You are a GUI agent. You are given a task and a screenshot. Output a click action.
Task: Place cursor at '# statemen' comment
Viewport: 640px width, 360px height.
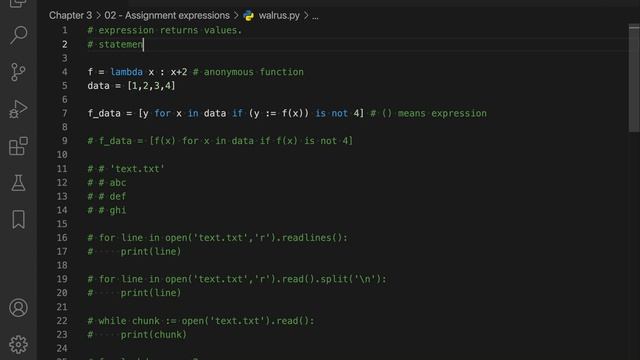(116, 44)
